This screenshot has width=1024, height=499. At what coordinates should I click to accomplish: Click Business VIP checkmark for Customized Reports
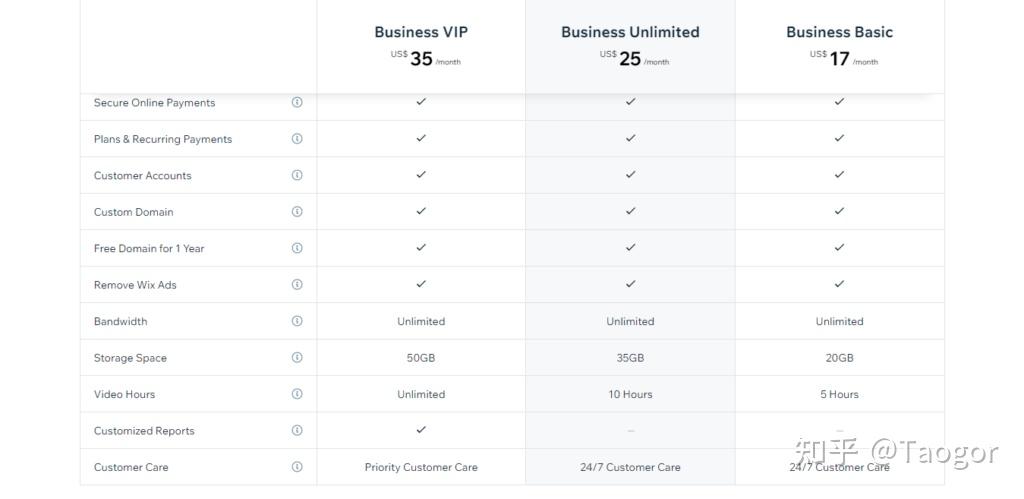click(x=421, y=430)
